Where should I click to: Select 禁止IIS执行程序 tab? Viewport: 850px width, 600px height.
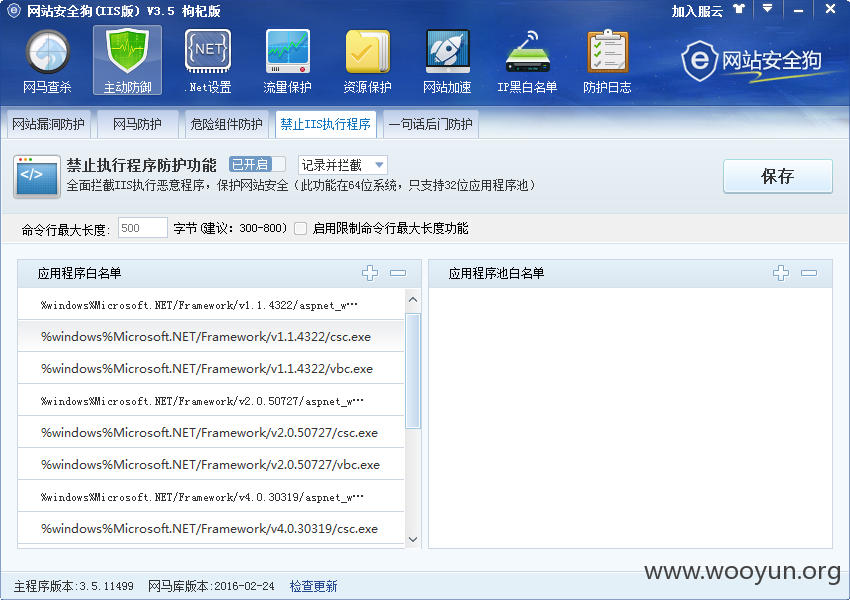pyautogui.click(x=325, y=124)
